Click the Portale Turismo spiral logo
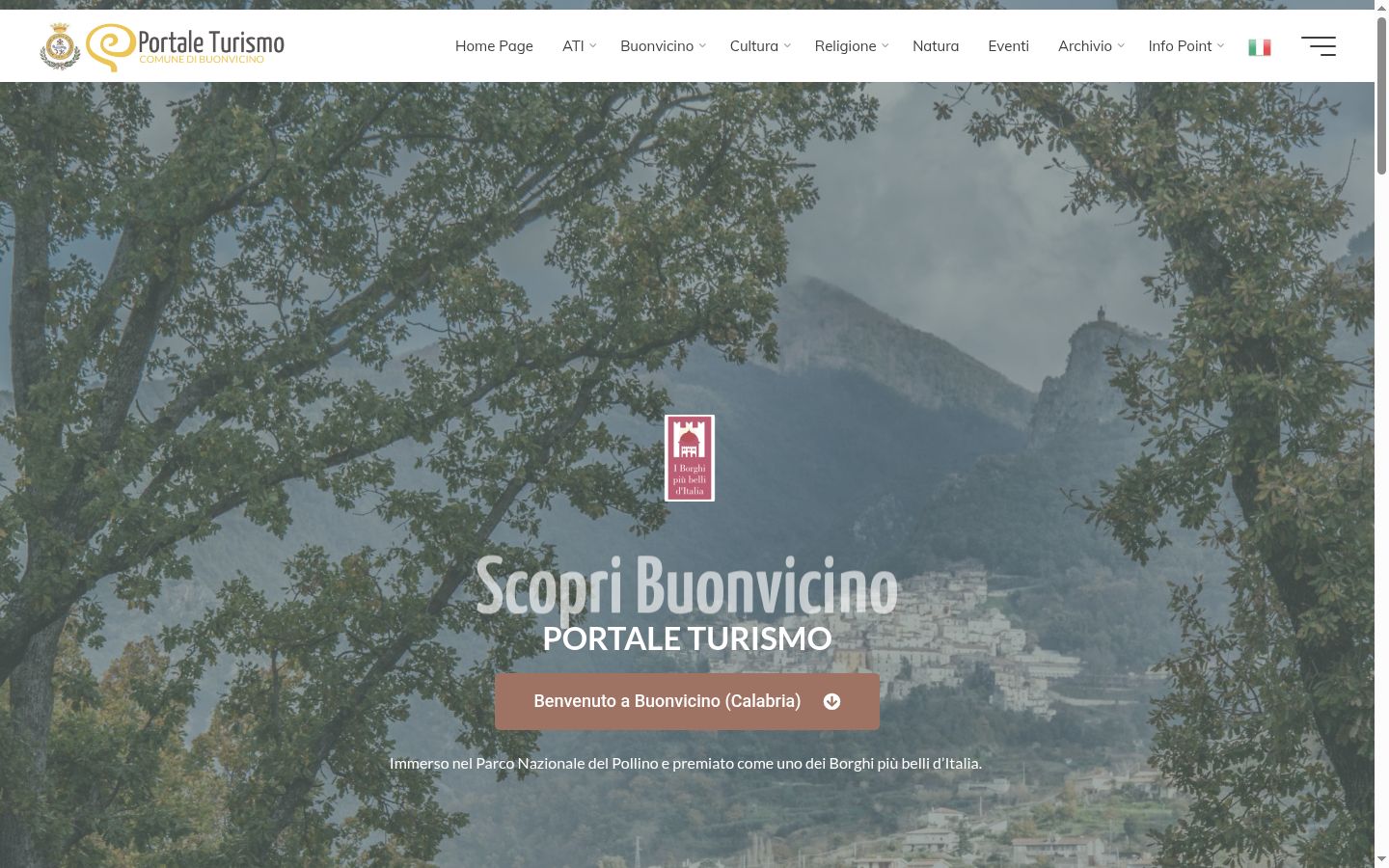Screen dimensions: 1389x868 186,46
